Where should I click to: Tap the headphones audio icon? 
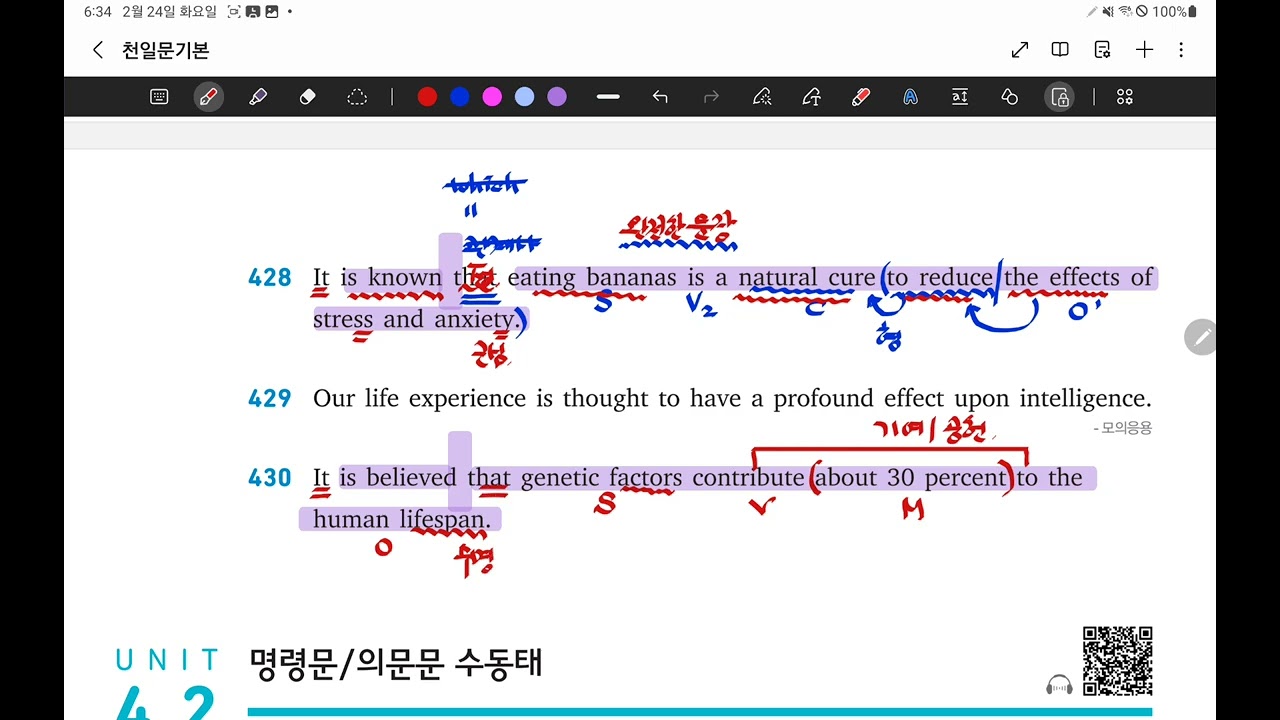[1059, 685]
